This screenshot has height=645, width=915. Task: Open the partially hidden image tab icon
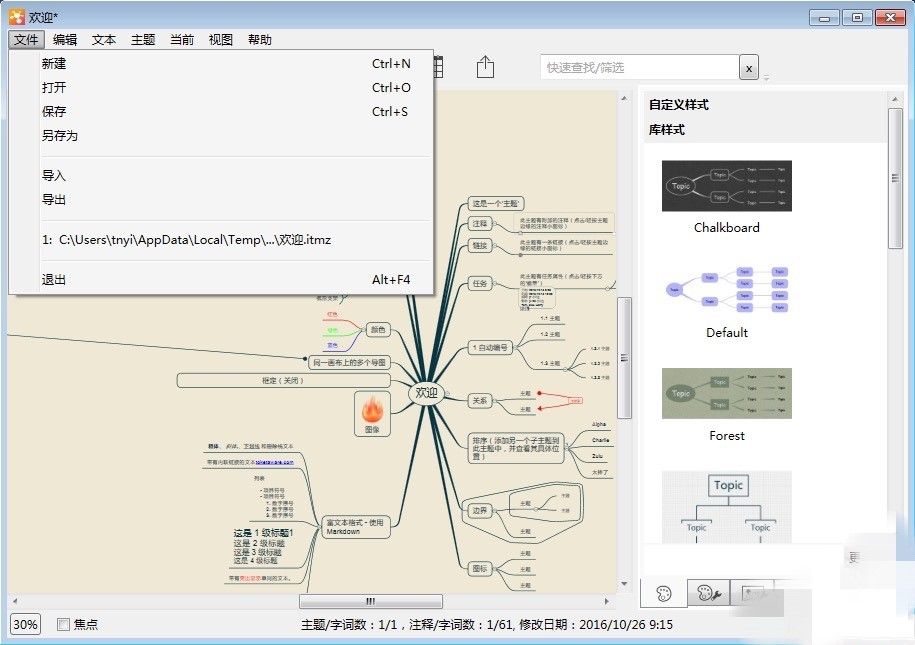[752, 593]
